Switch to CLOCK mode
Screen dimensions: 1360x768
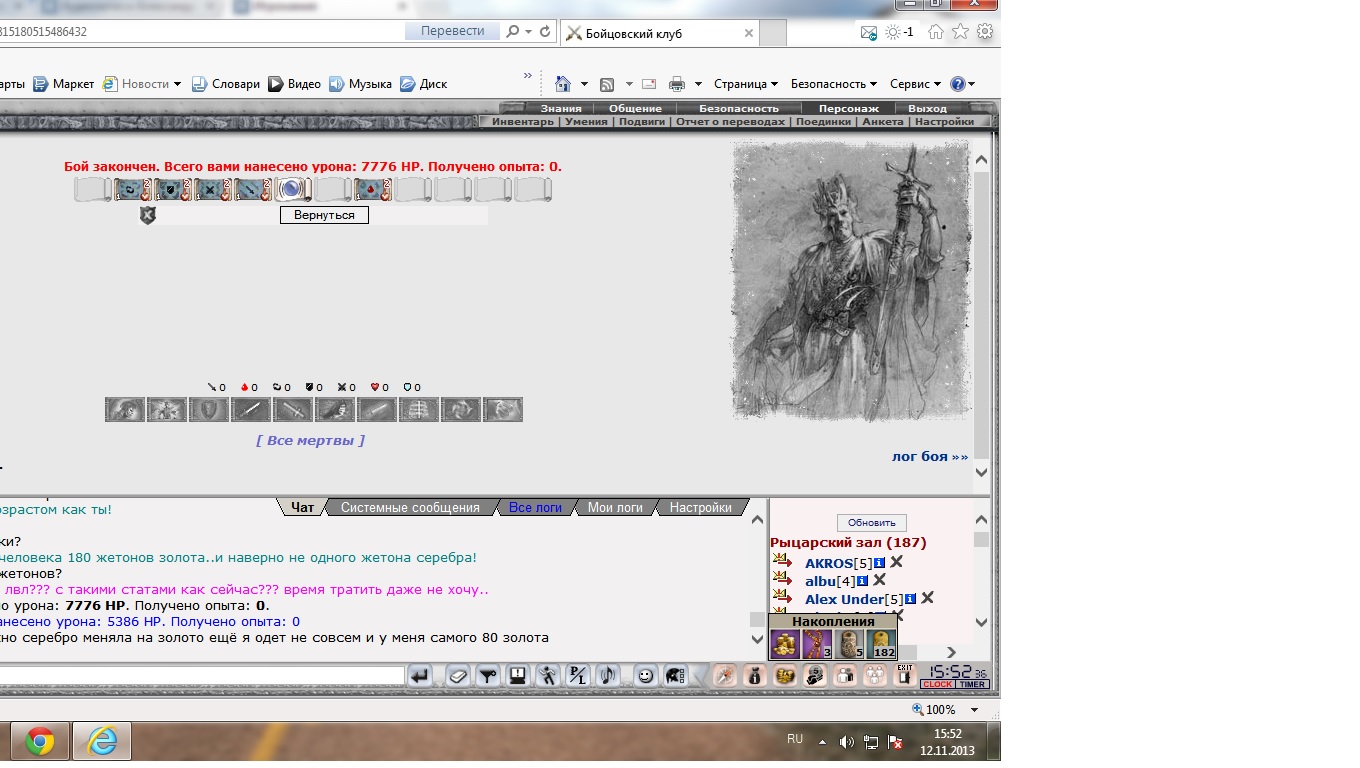coord(937,685)
